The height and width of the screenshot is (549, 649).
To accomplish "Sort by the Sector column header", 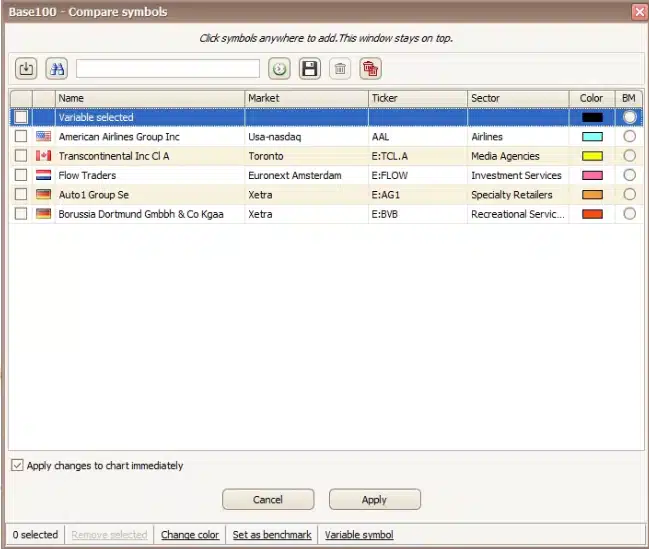I will click(x=518, y=98).
